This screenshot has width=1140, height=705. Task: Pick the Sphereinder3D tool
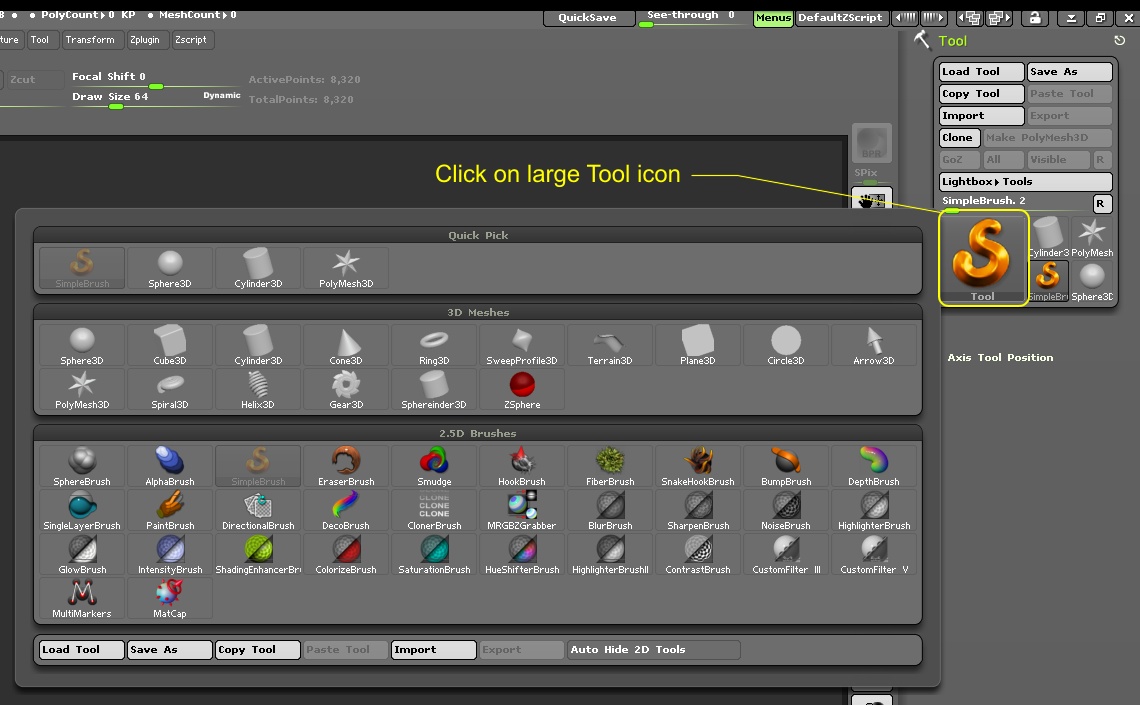coord(434,390)
